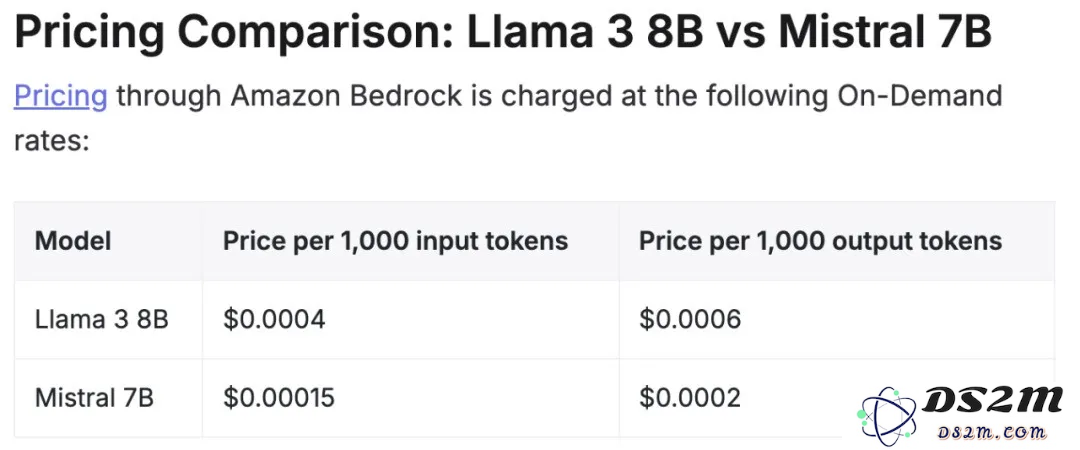
Task: Click Mistral 7B in the heading
Action: click(x=885, y=34)
